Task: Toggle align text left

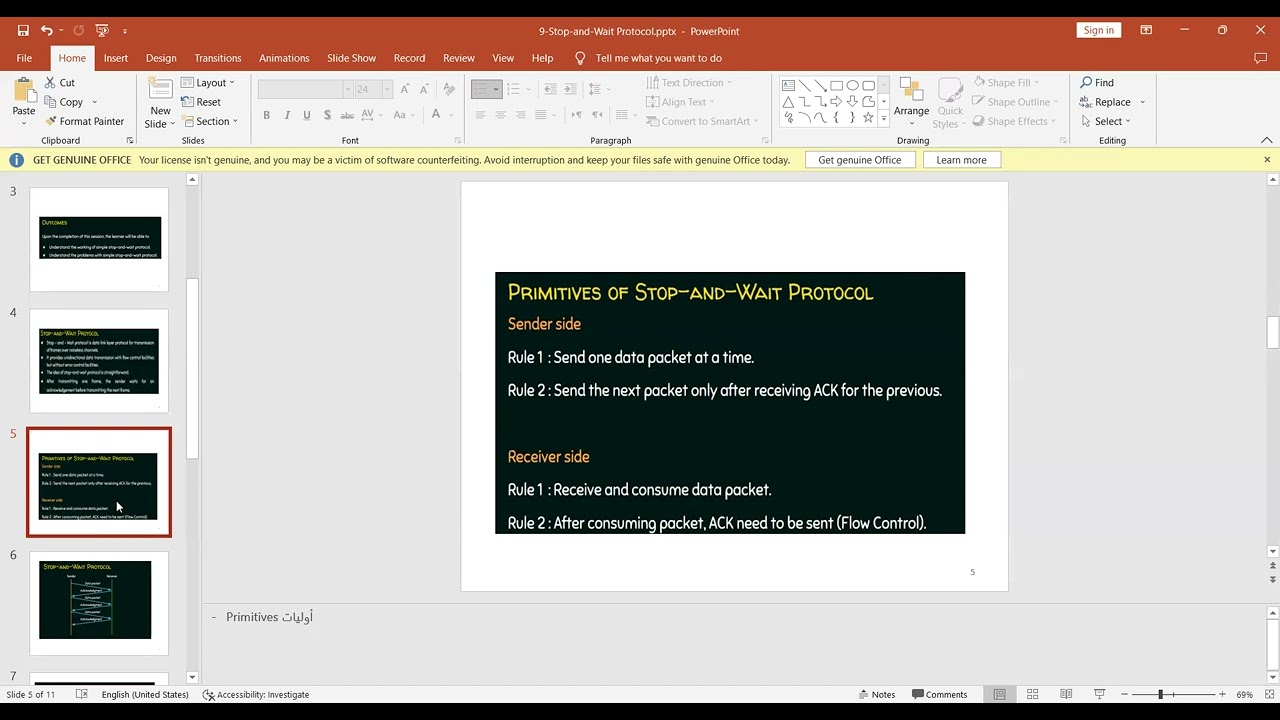Action: click(x=480, y=115)
